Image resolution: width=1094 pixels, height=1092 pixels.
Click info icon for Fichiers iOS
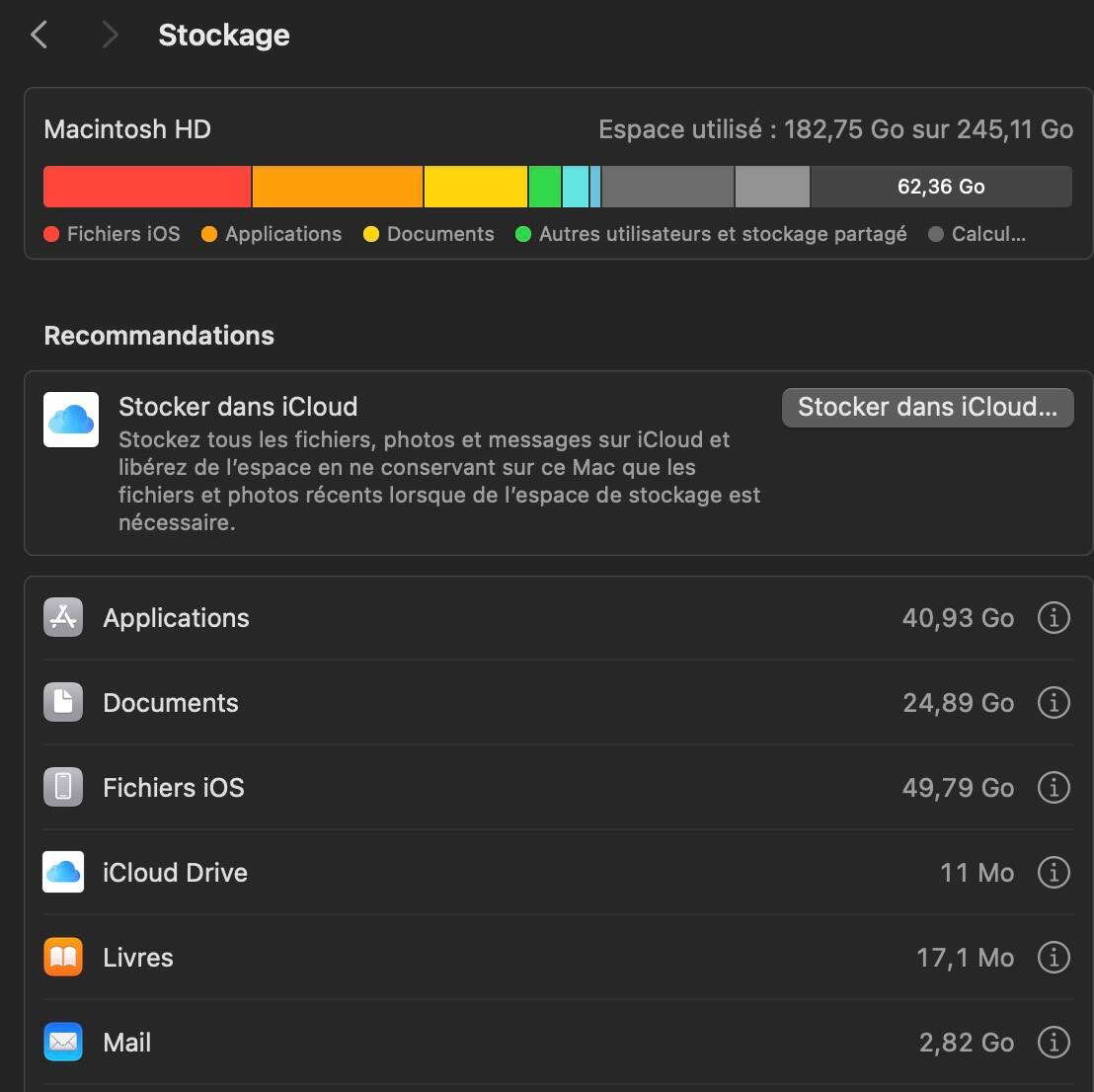click(1054, 788)
